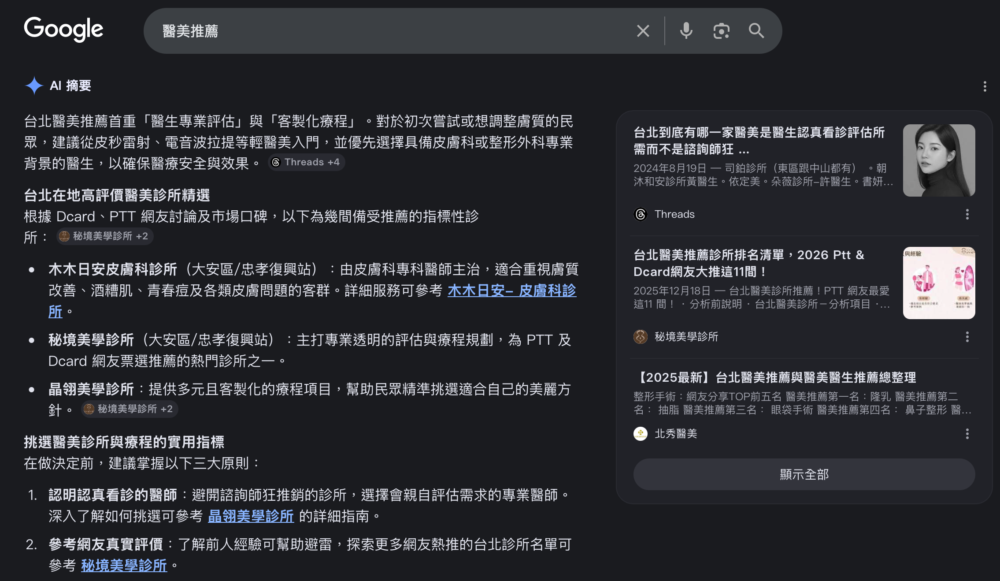Submit search with magnifying glass icon
The width and height of the screenshot is (1000, 581).
tap(756, 31)
